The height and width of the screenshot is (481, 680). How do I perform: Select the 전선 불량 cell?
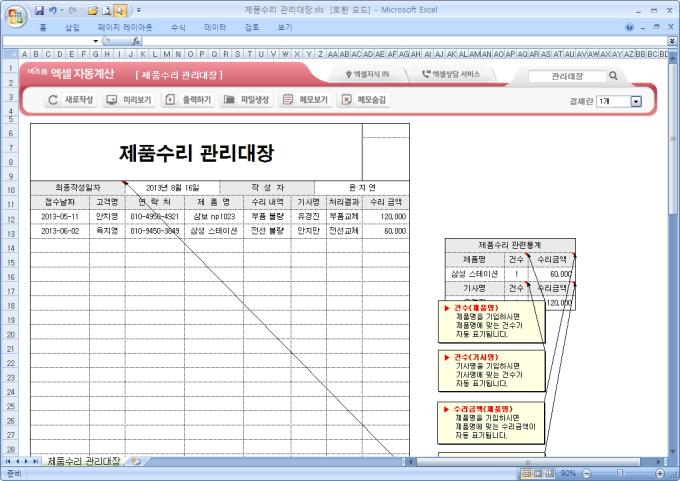(267, 231)
